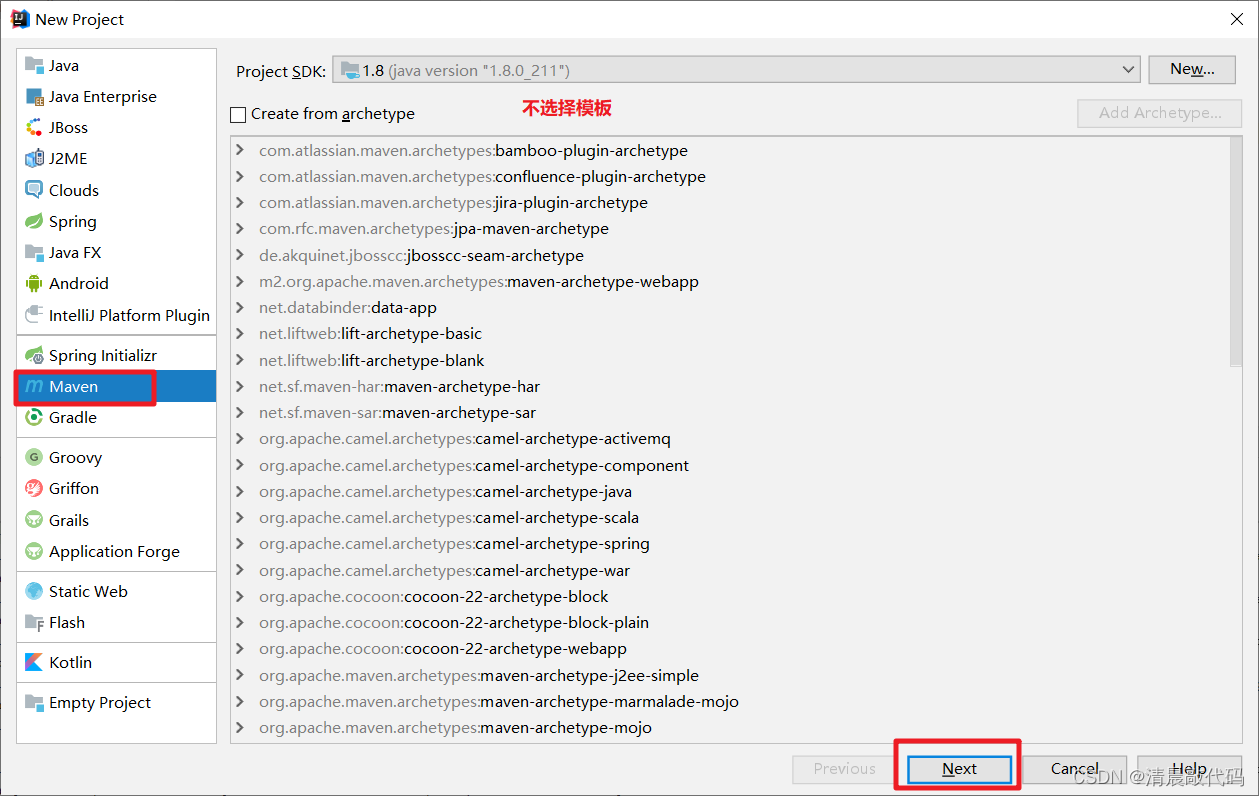Pick the JBoss project icon
1259x796 pixels.
click(34, 128)
